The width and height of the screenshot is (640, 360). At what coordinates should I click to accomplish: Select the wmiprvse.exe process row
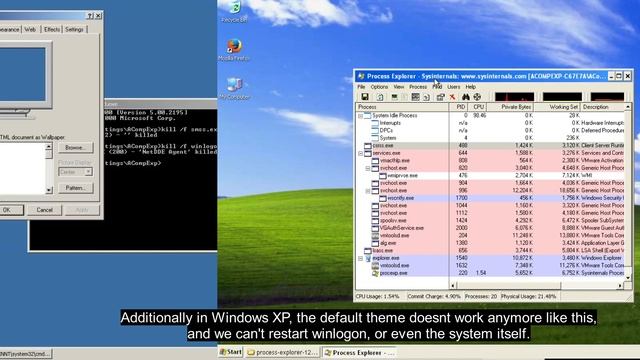[490, 176]
